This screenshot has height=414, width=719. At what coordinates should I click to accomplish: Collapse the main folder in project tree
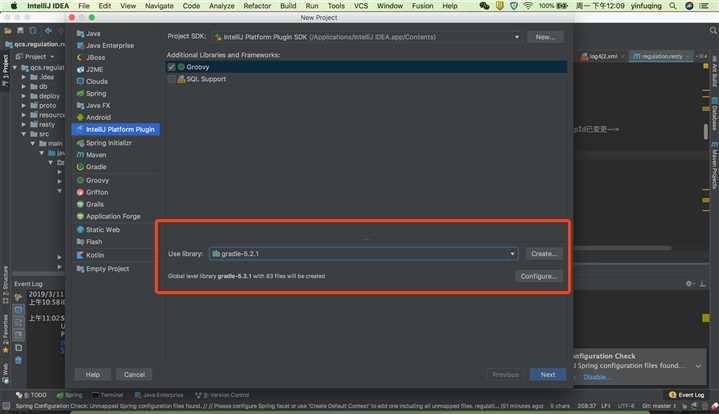pos(33,144)
